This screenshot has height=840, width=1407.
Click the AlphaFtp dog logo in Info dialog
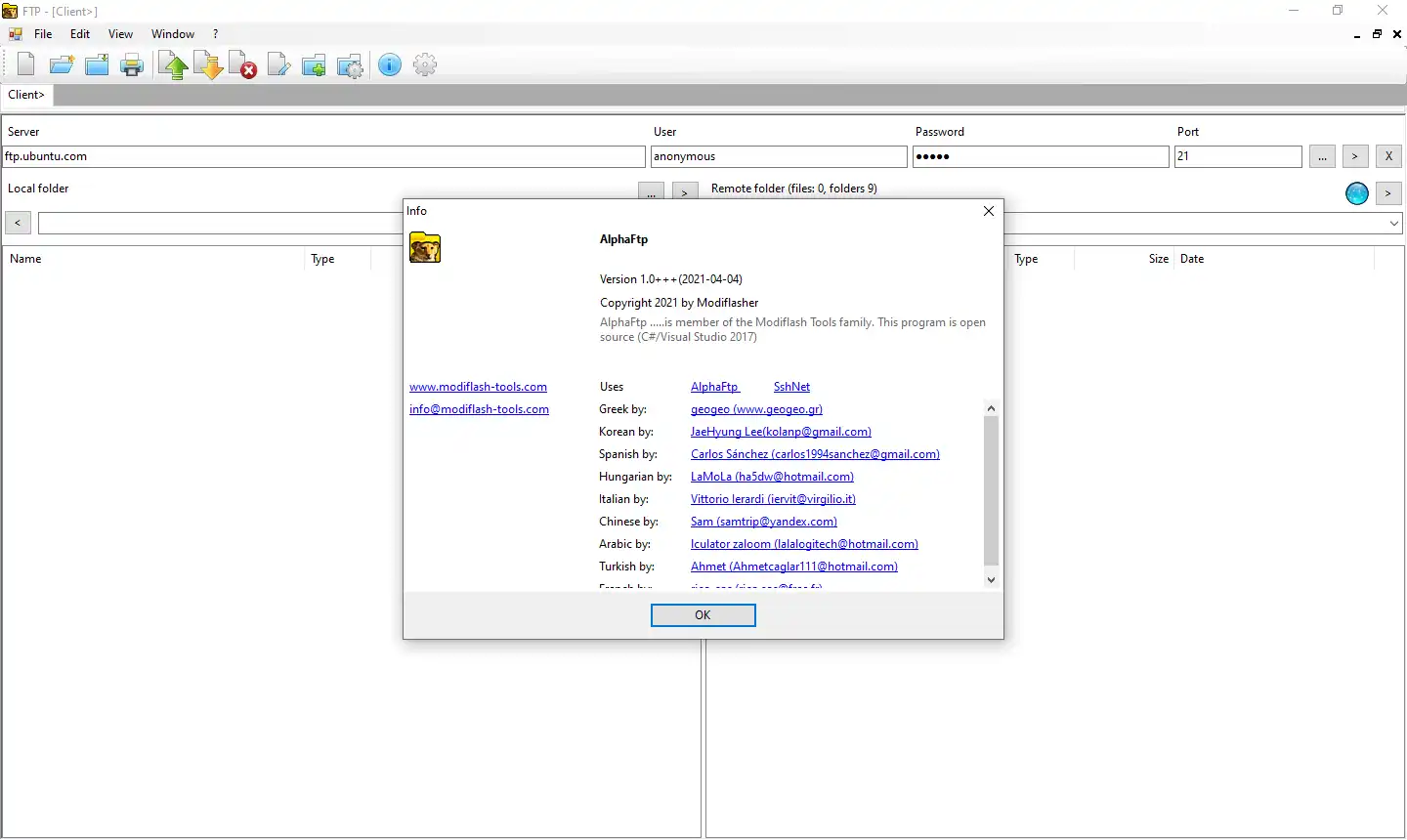pyautogui.click(x=425, y=247)
